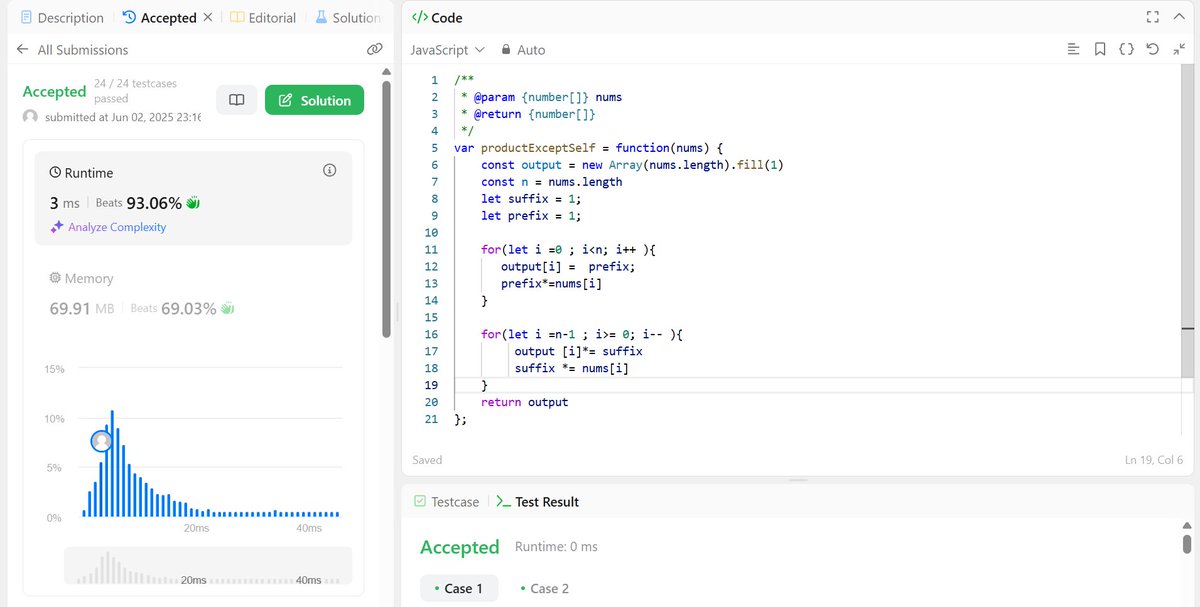Close the Accepted tab
This screenshot has height=607, width=1200.
[207, 17]
